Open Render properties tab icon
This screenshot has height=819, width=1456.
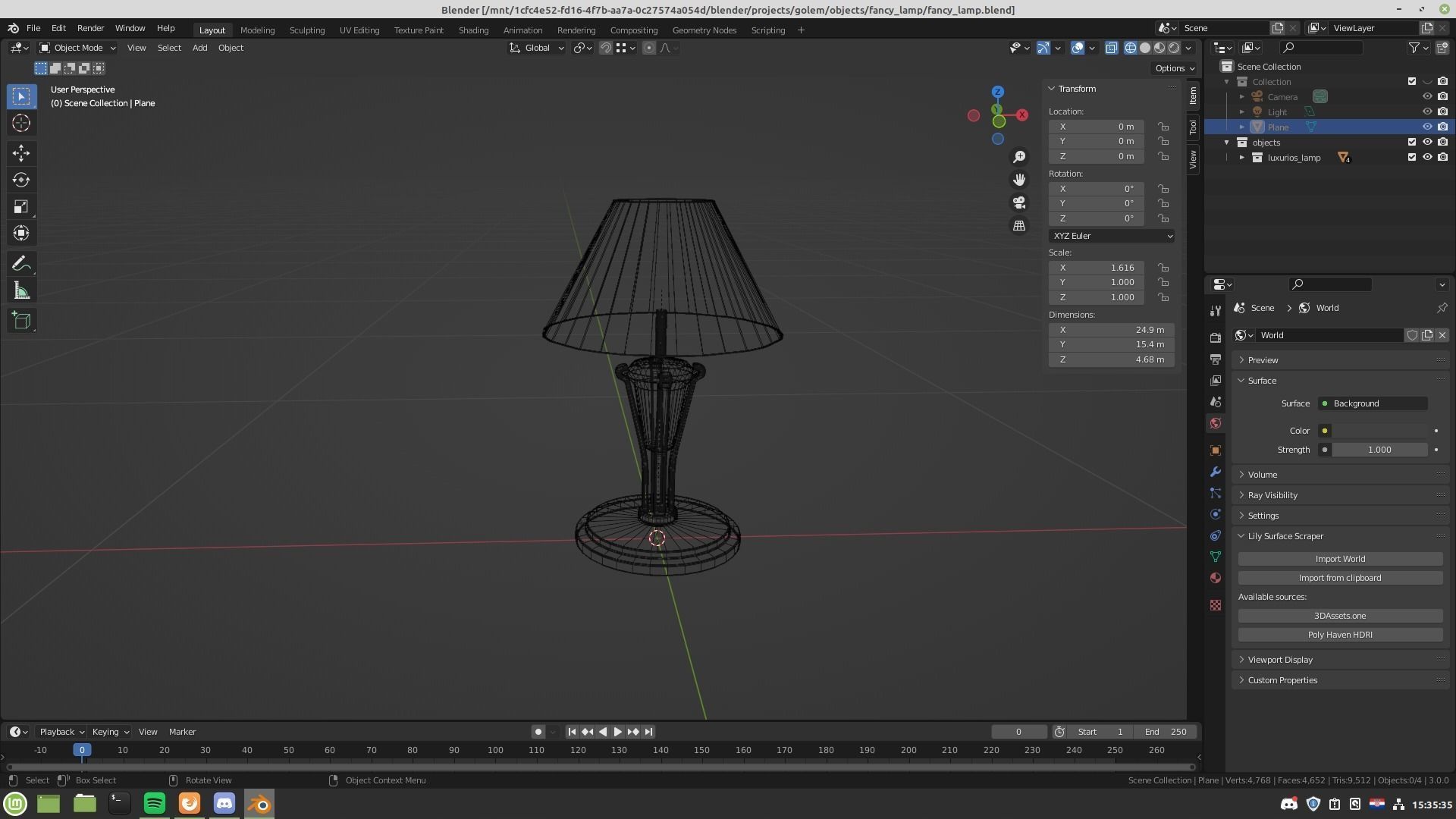pyautogui.click(x=1216, y=337)
